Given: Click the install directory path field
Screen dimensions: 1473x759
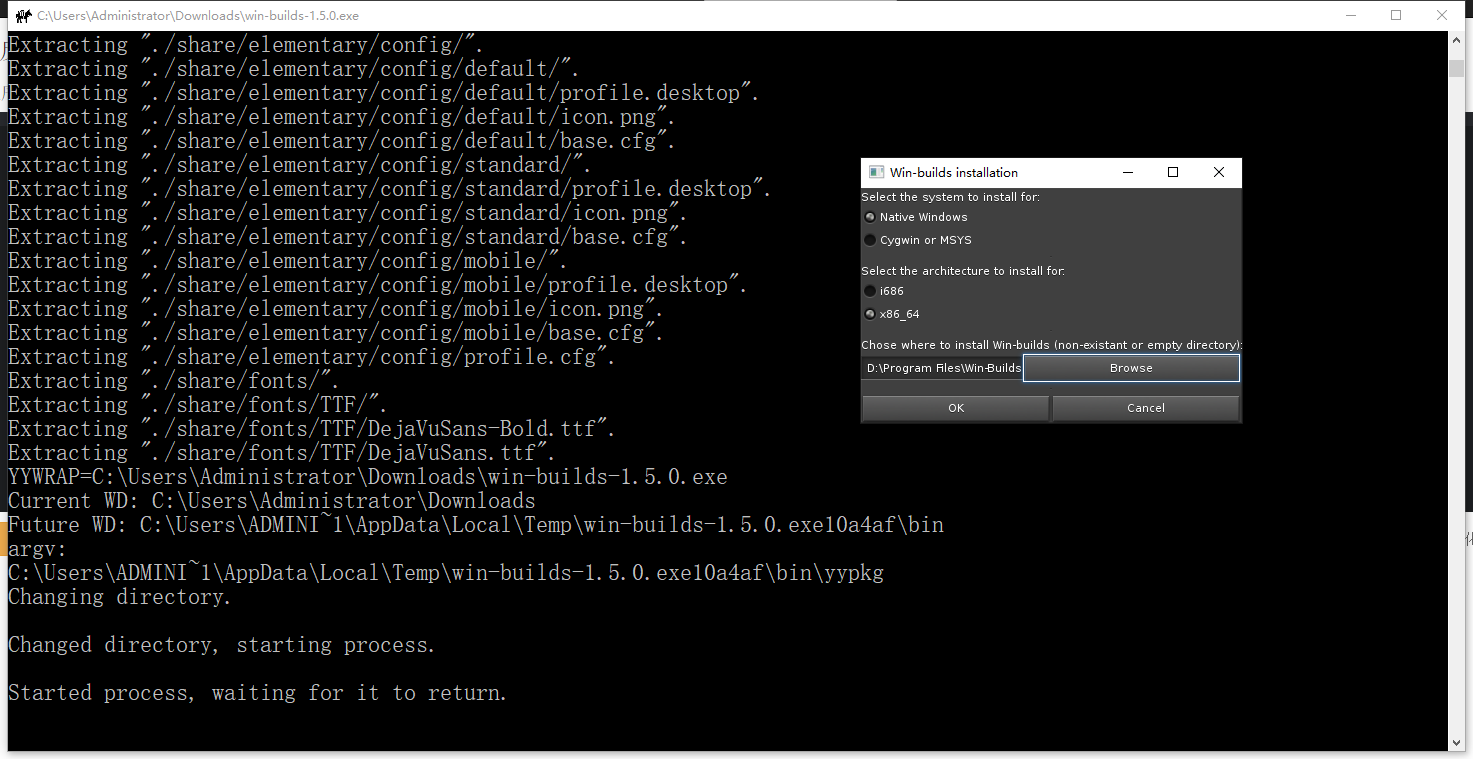Looking at the screenshot, I should click(x=942, y=368).
